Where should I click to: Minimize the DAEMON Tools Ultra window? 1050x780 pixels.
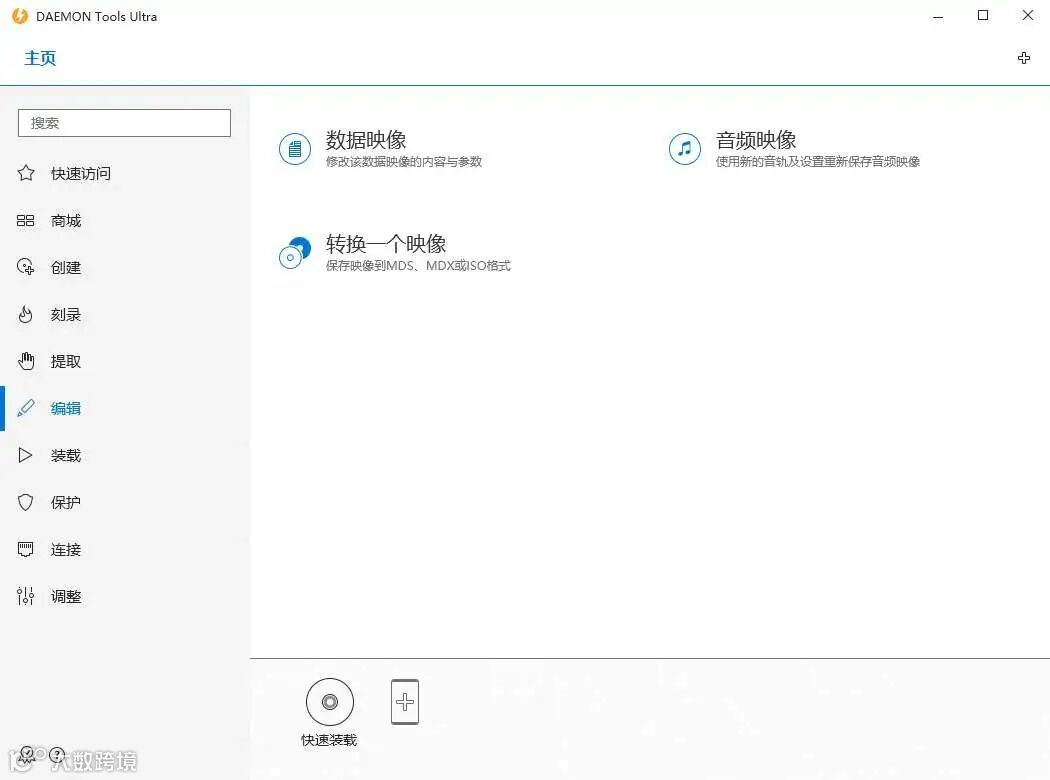[x=938, y=16]
